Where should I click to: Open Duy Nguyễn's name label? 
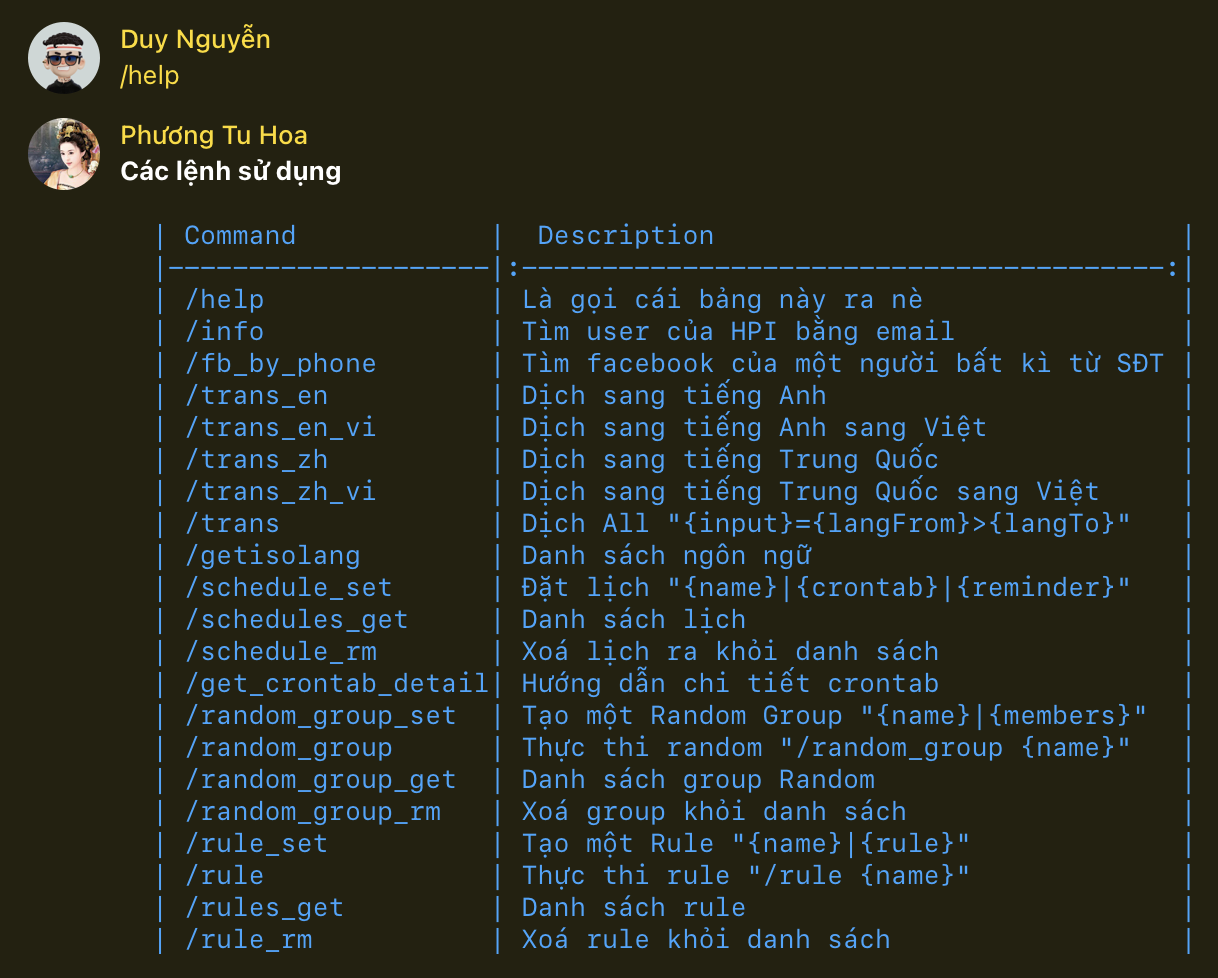195,40
